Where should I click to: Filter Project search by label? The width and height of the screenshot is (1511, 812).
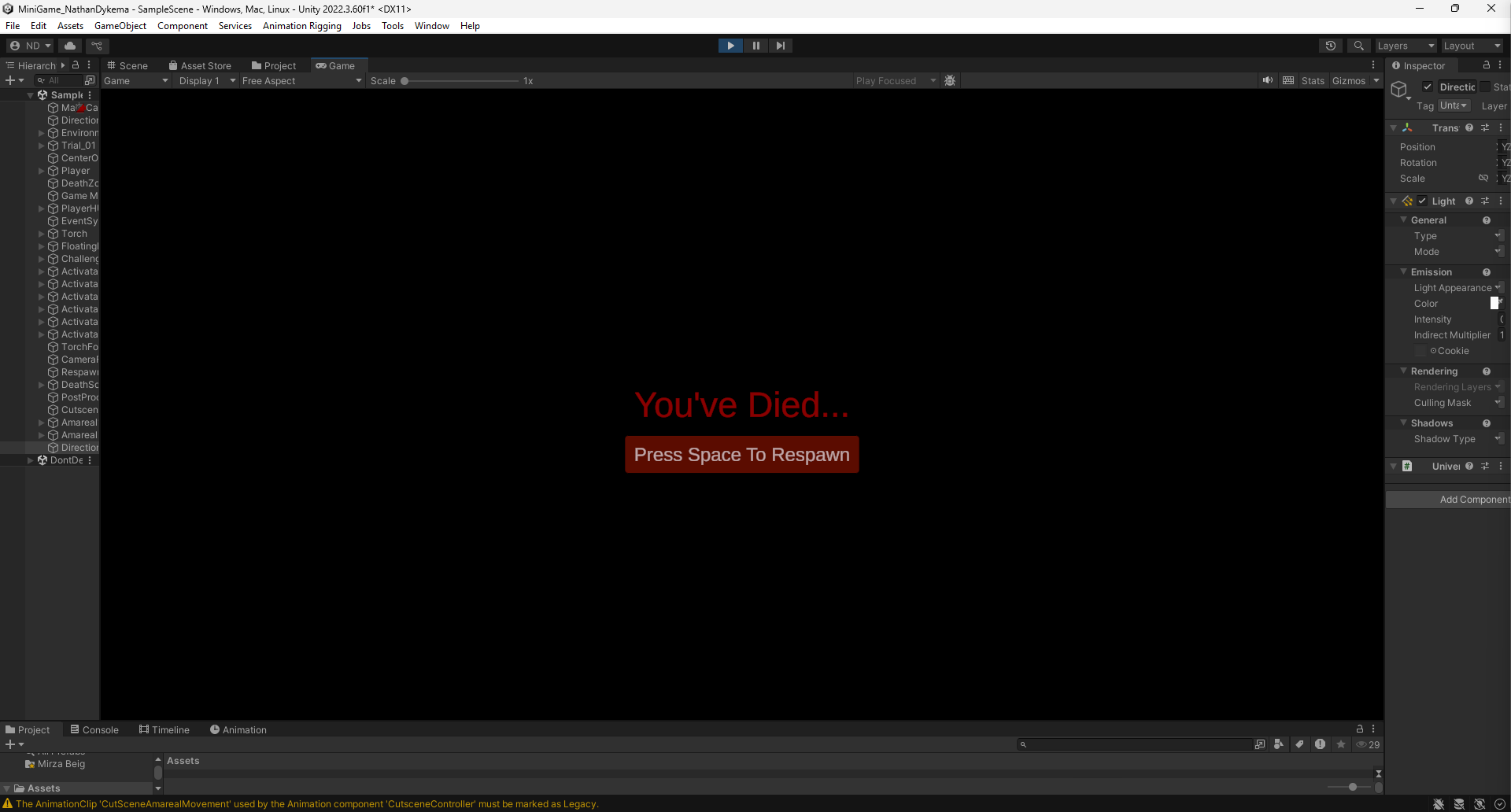coord(1299,744)
